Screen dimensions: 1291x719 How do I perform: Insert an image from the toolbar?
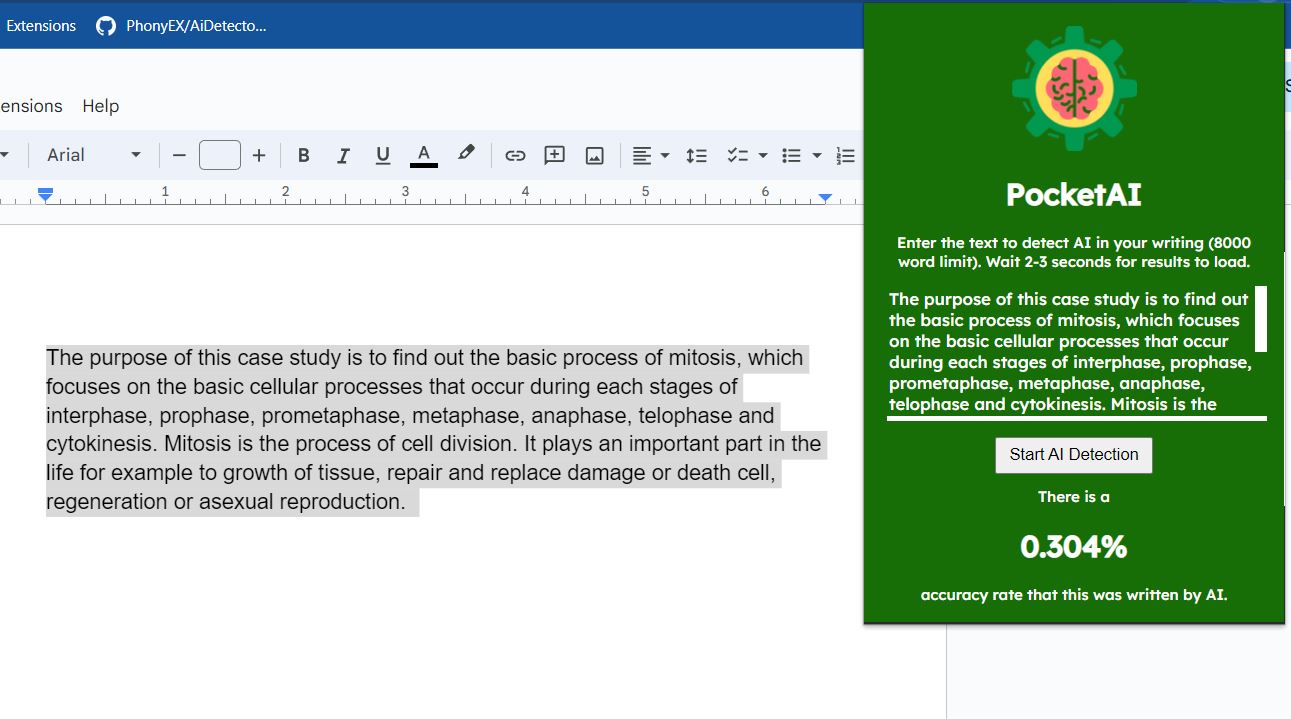tap(595, 155)
